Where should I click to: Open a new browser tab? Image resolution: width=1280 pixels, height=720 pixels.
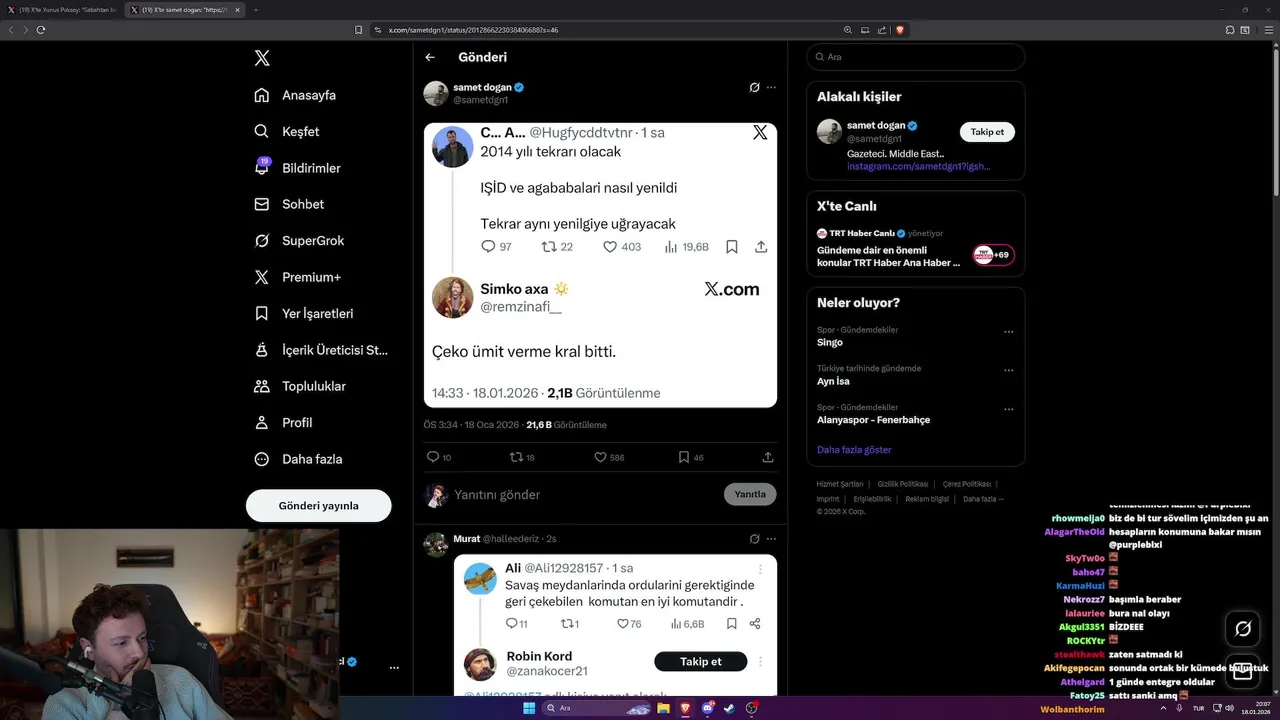[x=256, y=10]
